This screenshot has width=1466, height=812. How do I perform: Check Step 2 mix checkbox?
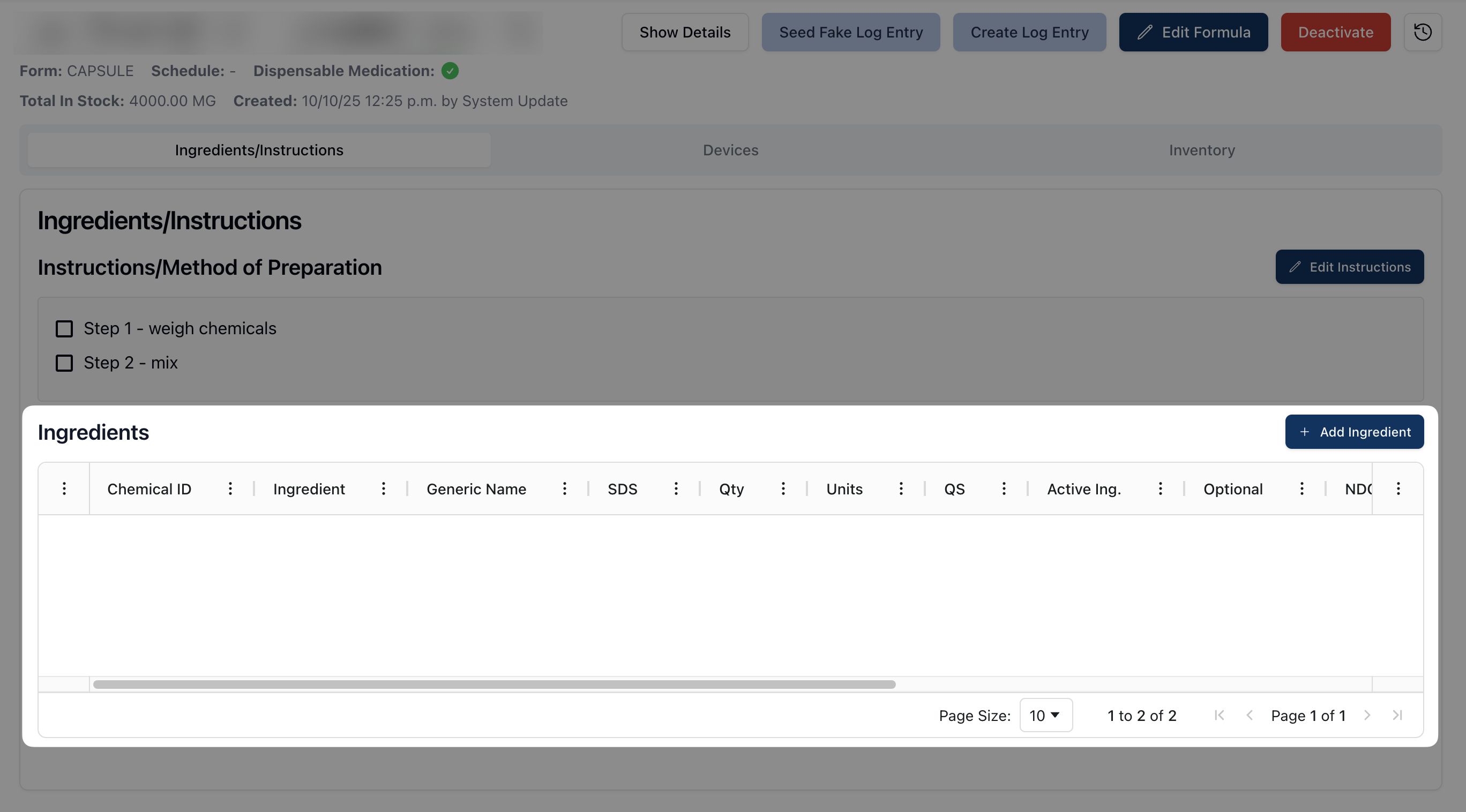(x=64, y=363)
